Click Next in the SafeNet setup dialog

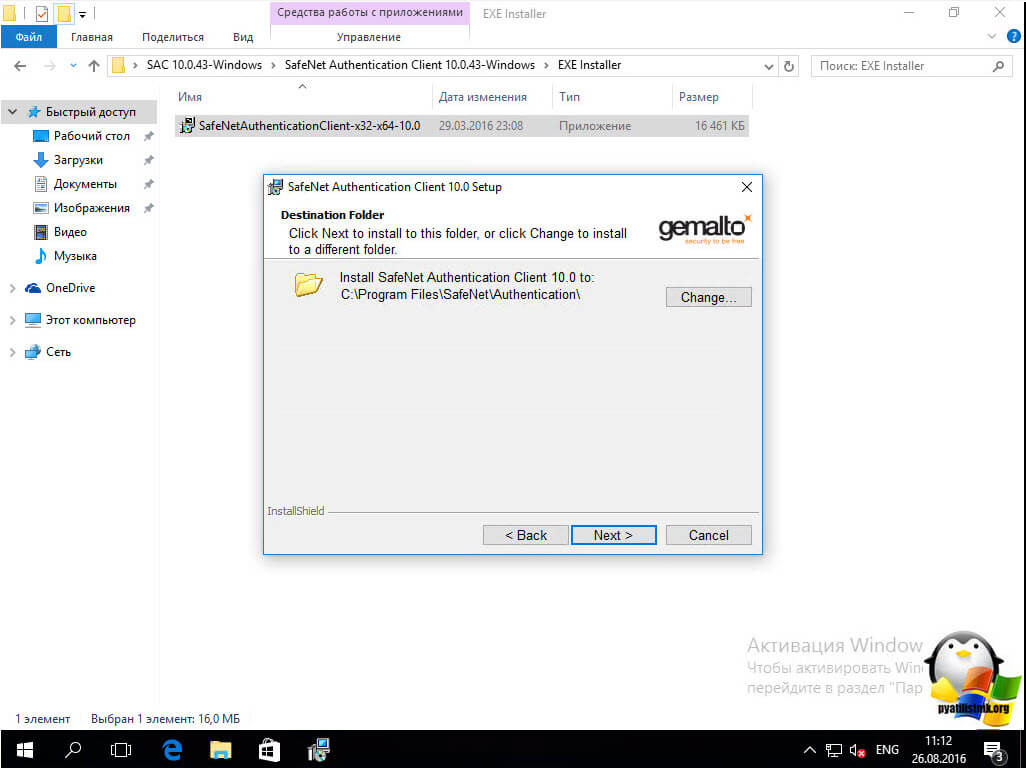[x=613, y=535]
